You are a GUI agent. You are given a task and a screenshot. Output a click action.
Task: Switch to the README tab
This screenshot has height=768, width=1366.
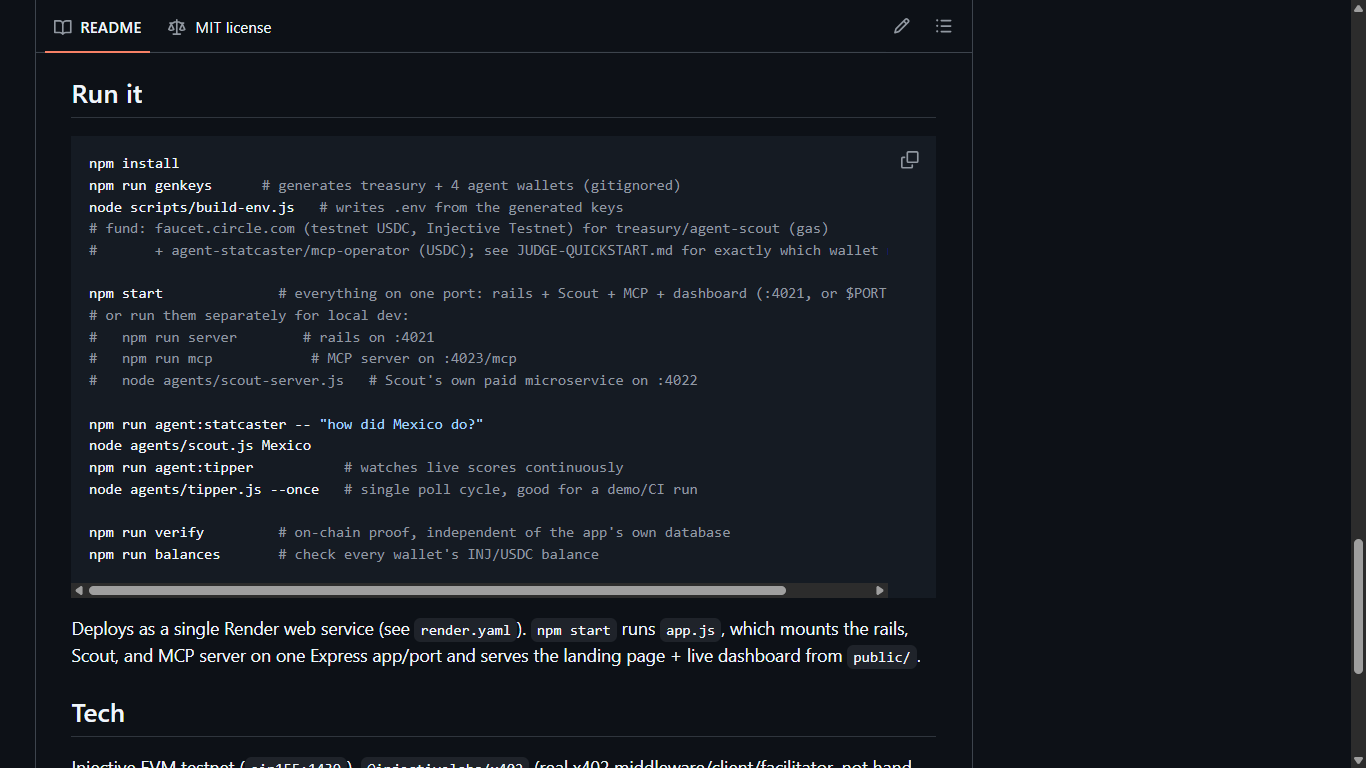pos(98,27)
